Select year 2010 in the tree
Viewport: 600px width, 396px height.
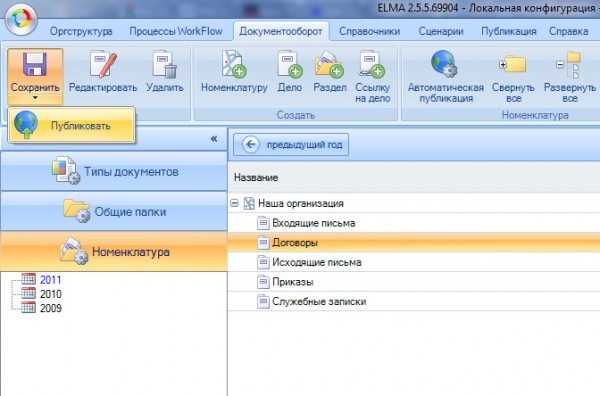tap(51, 294)
